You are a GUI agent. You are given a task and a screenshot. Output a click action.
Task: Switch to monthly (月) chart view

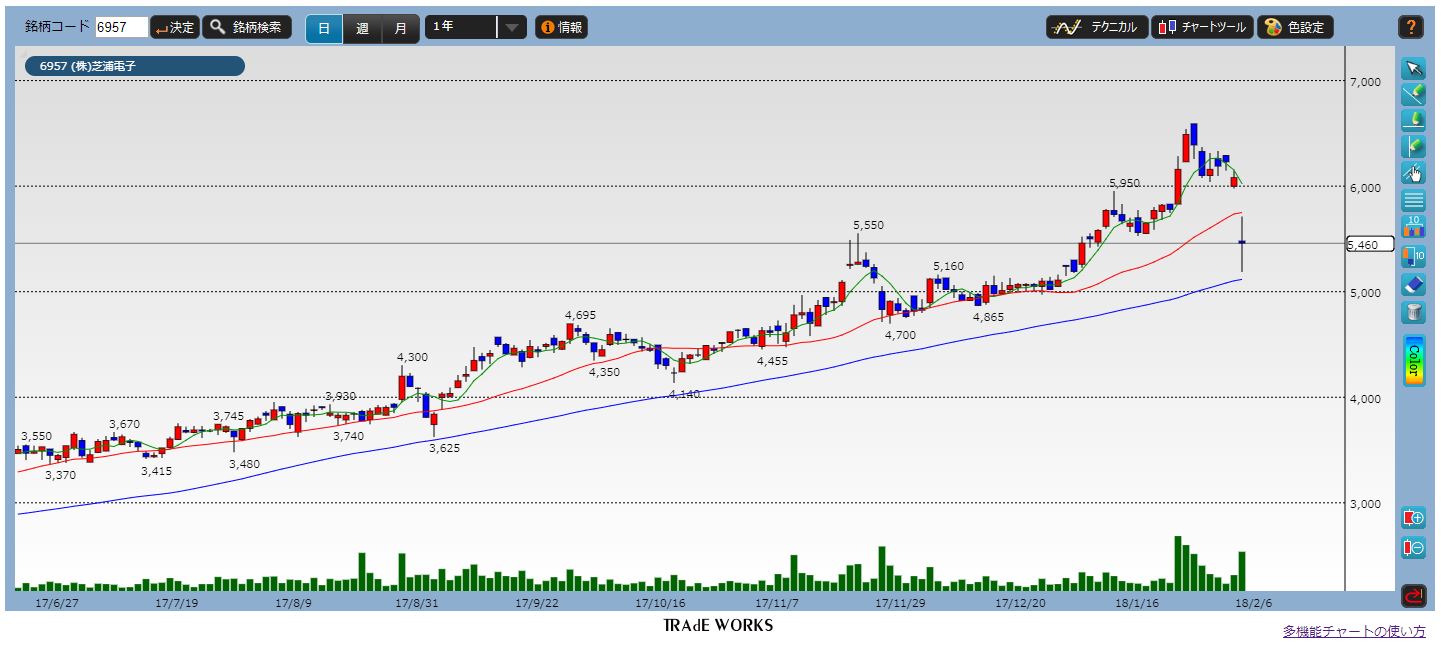coord(400,28)
